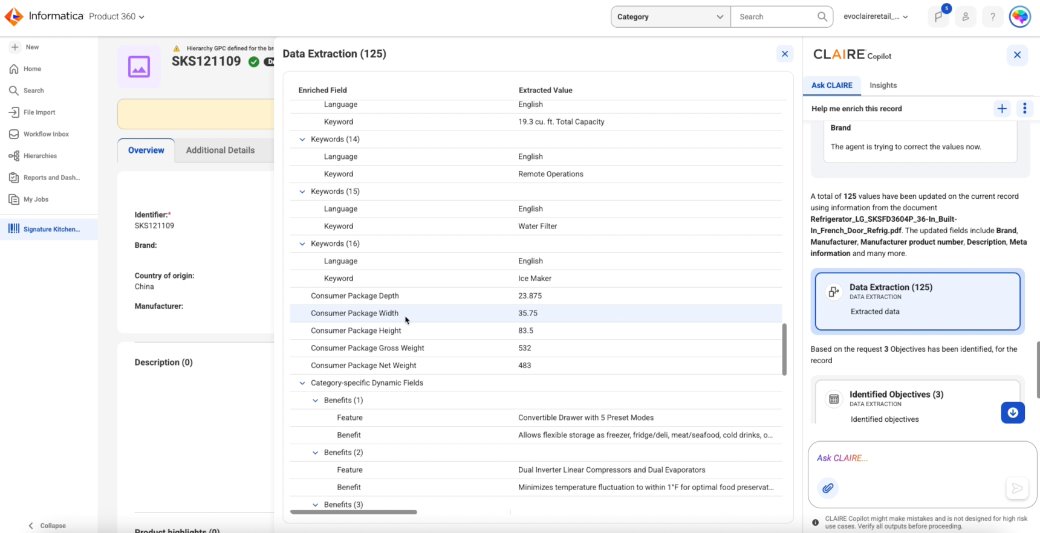Switch to the Insights tab

point(883,86)
